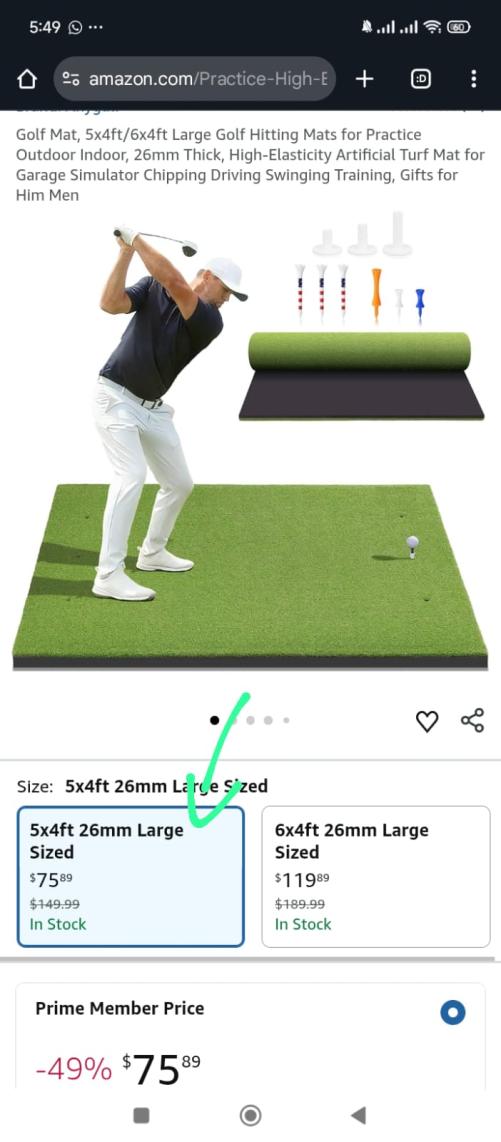Open a new tab with plus icon
This screenshot has width=501, height=1142.
pyautogui.click(x=364, y=79)
